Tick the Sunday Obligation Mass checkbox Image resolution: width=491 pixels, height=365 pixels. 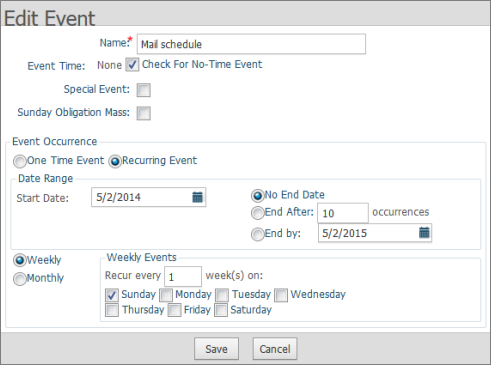pos(144,113)
